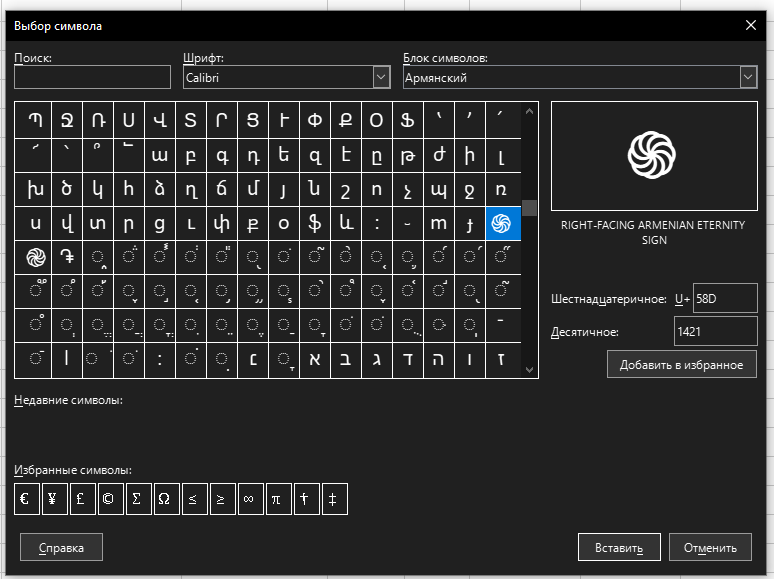This screenshot has width=774, height=579.
Task: Select the left-facing Armenian eternity sign
Action: pos(36,258)
